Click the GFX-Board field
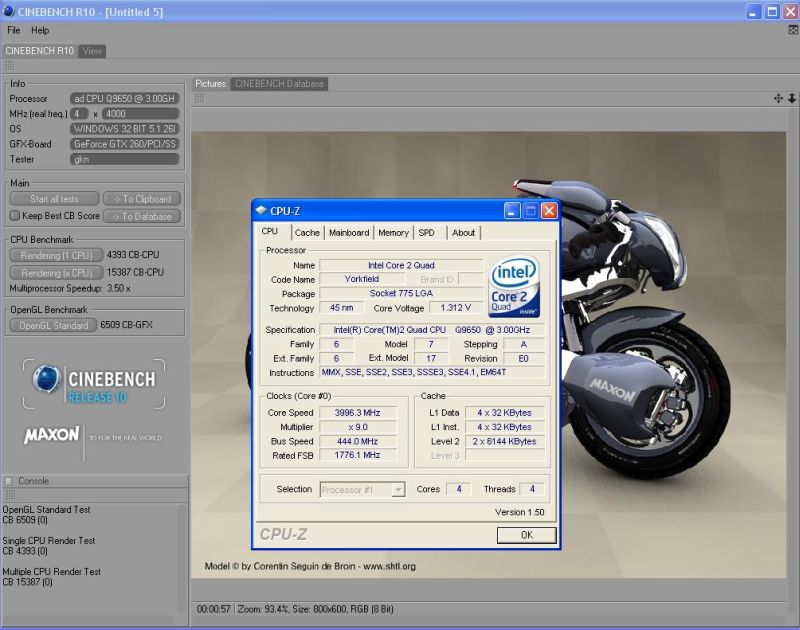 124,144
